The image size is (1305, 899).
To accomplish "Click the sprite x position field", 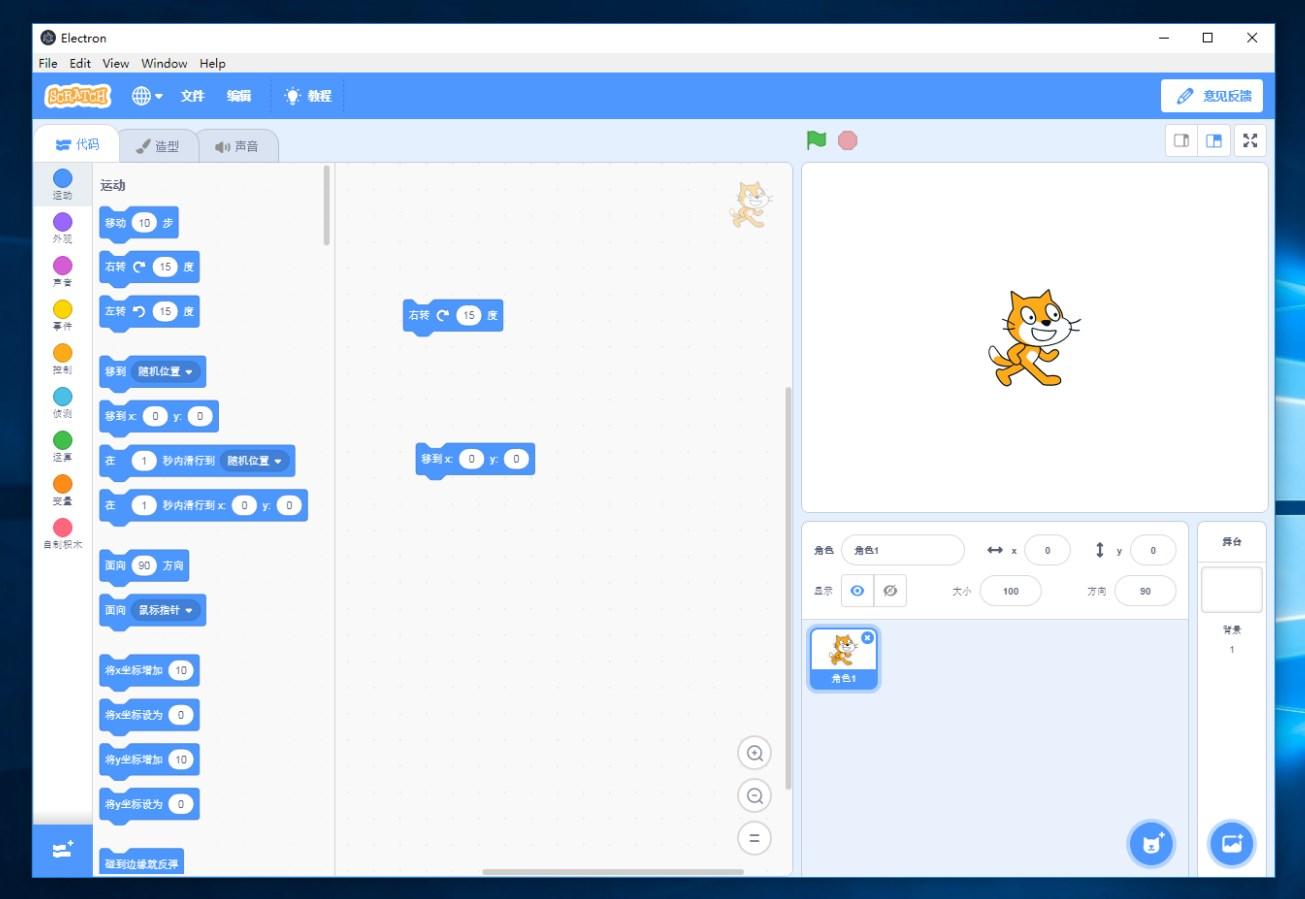I will click(x=1047, y=550).
